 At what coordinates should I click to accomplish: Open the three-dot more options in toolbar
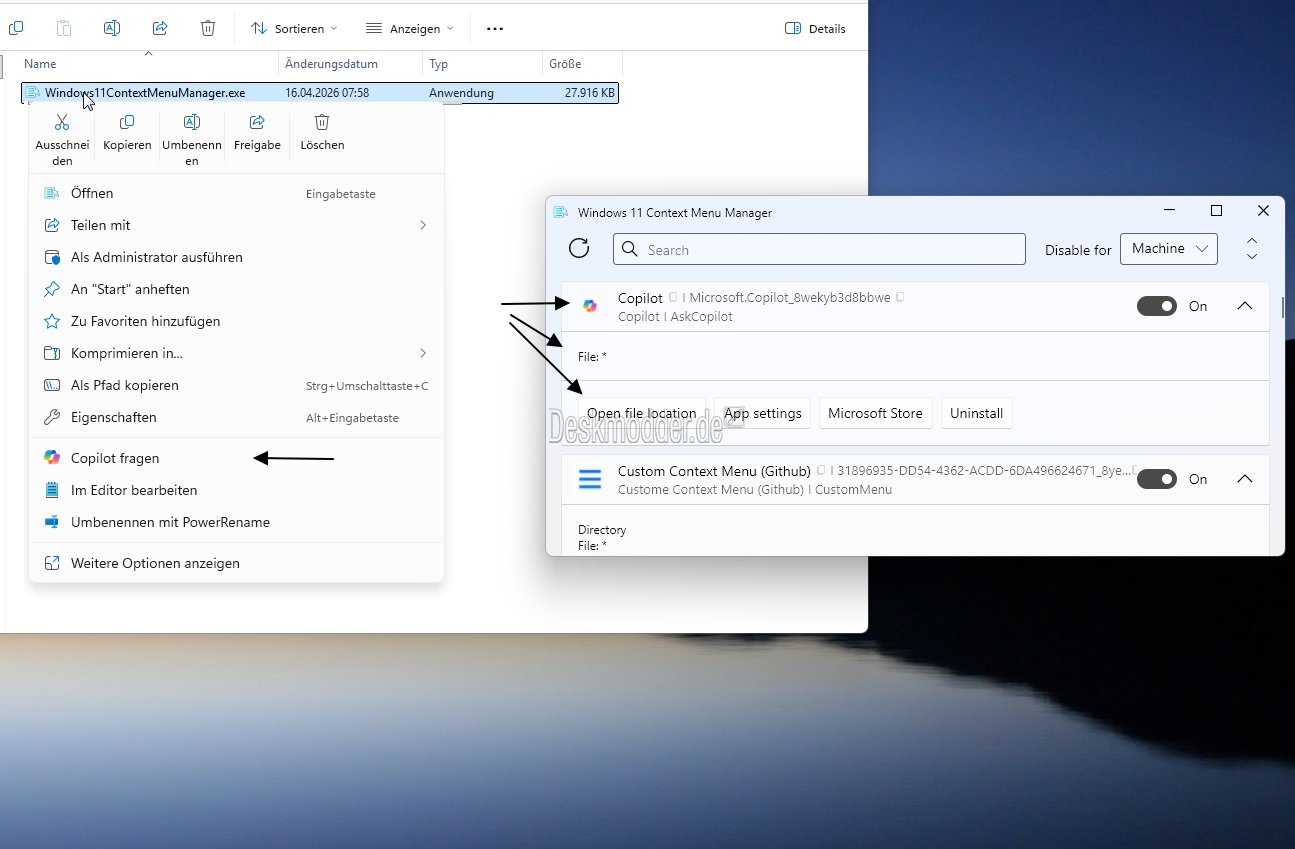[495, 28]
